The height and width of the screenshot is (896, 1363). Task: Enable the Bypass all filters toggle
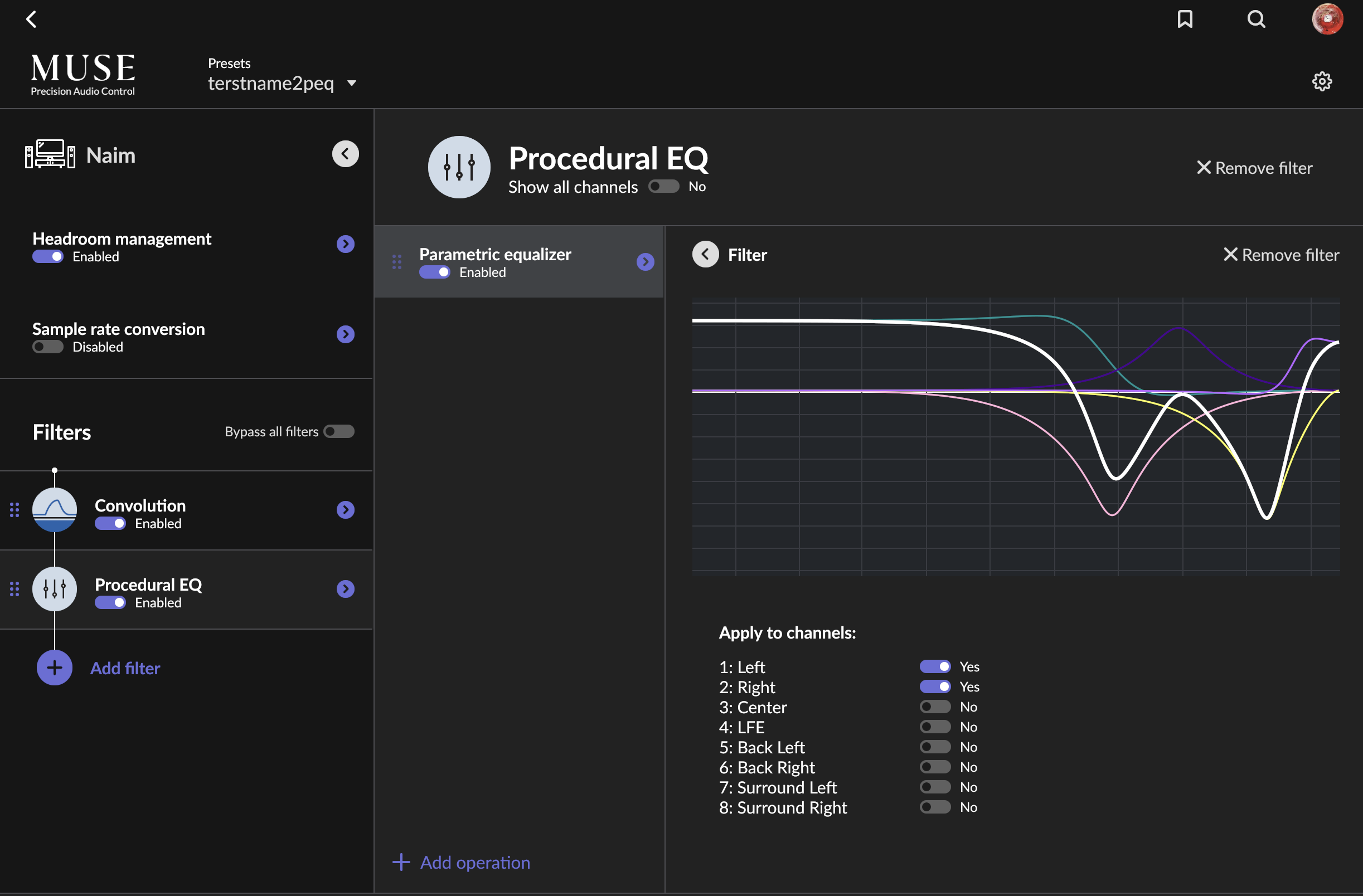338,431
